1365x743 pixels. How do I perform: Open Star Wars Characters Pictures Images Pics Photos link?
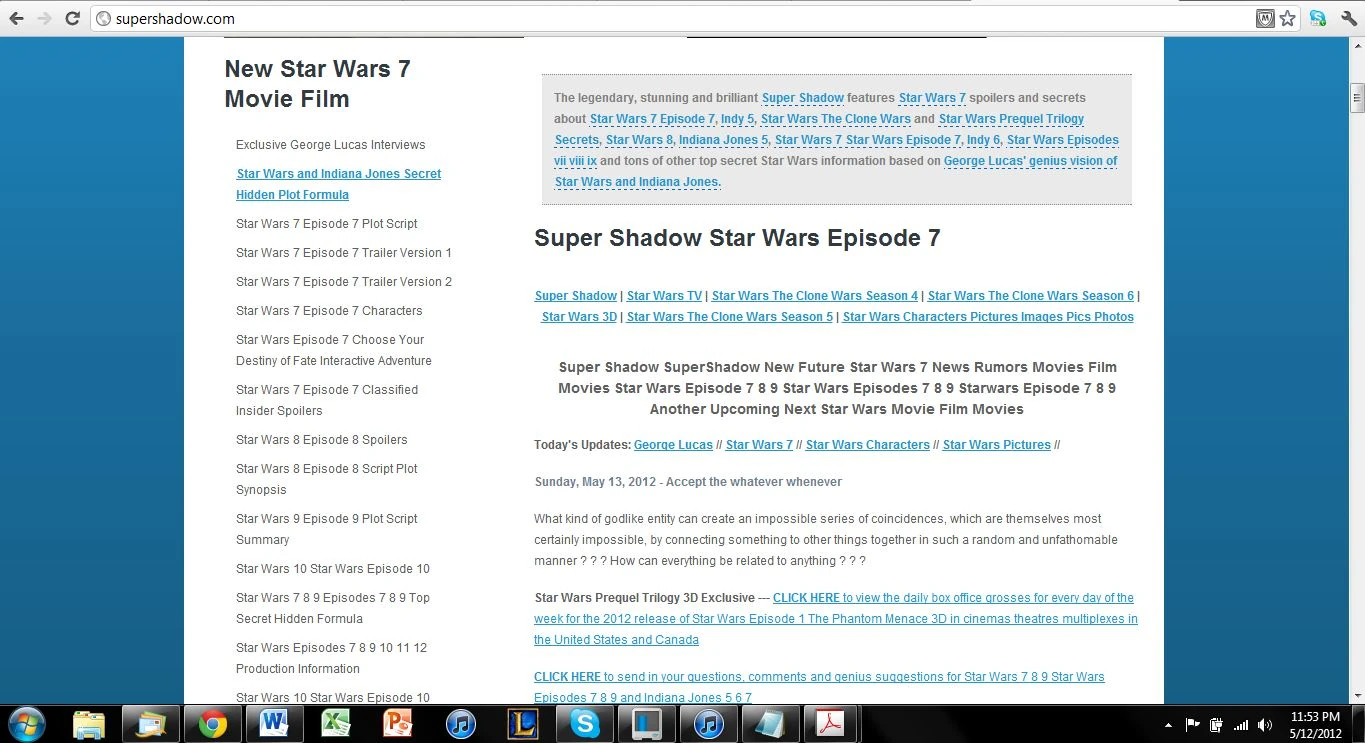[x=988, y=317]
